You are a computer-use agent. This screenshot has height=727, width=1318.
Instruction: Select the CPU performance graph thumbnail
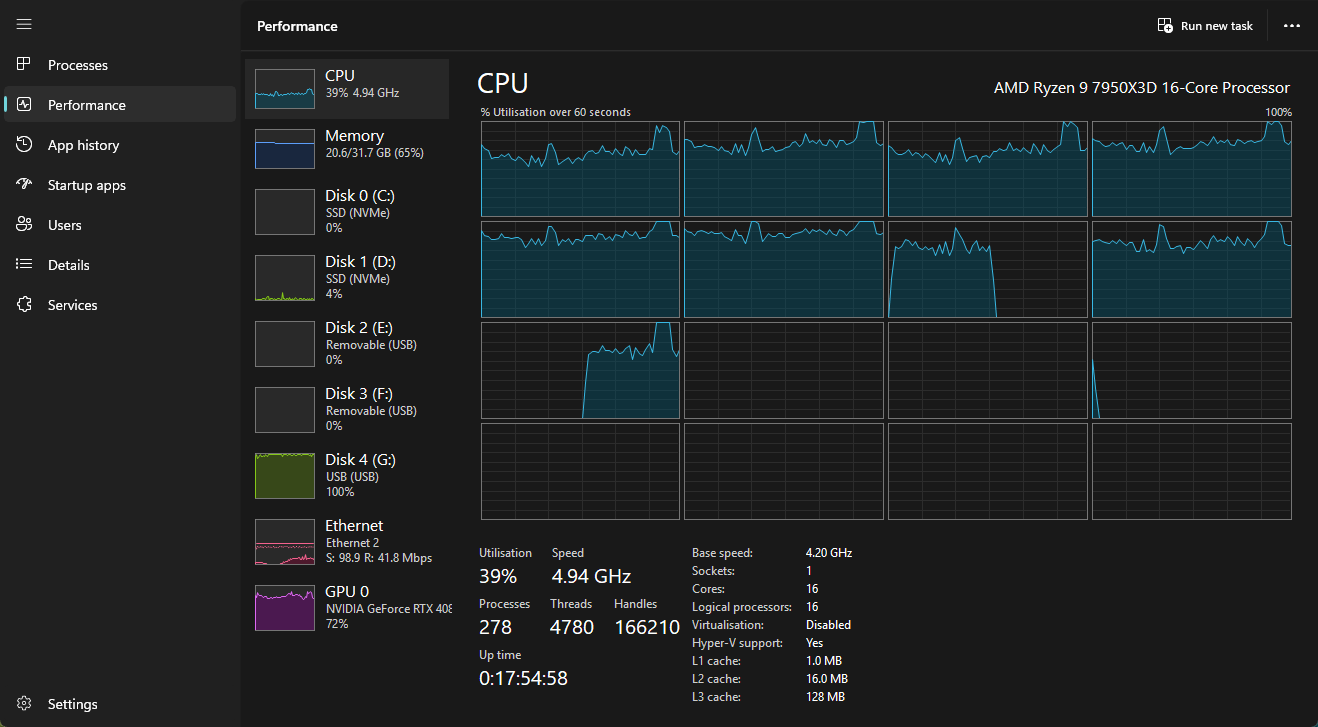[x=285, y=89]
